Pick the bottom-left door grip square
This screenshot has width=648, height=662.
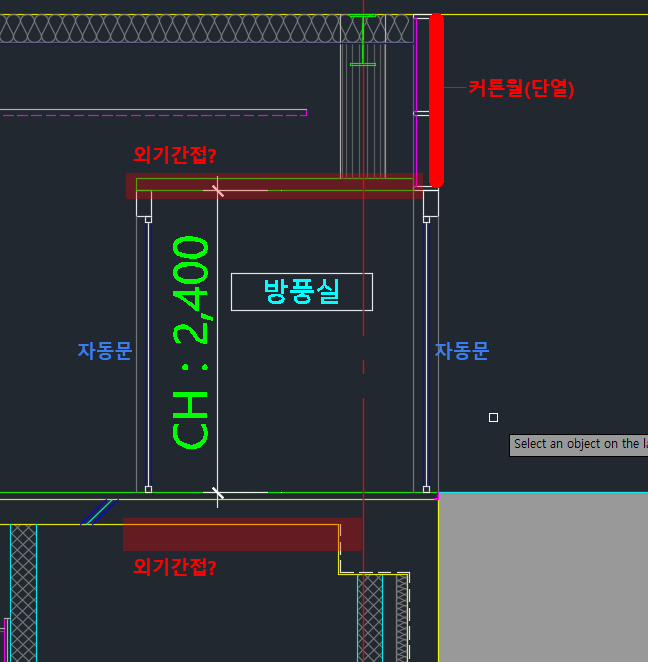click(x=148, y=489)
